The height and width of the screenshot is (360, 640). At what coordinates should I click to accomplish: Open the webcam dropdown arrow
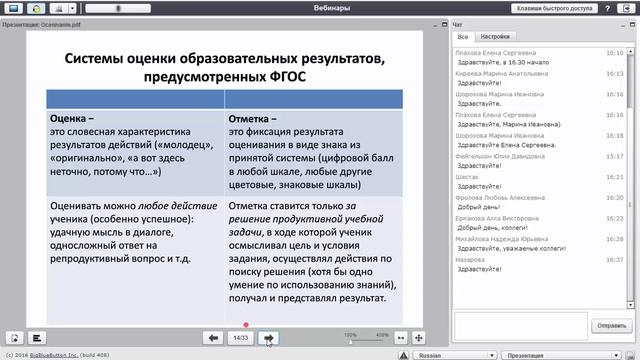72,8
